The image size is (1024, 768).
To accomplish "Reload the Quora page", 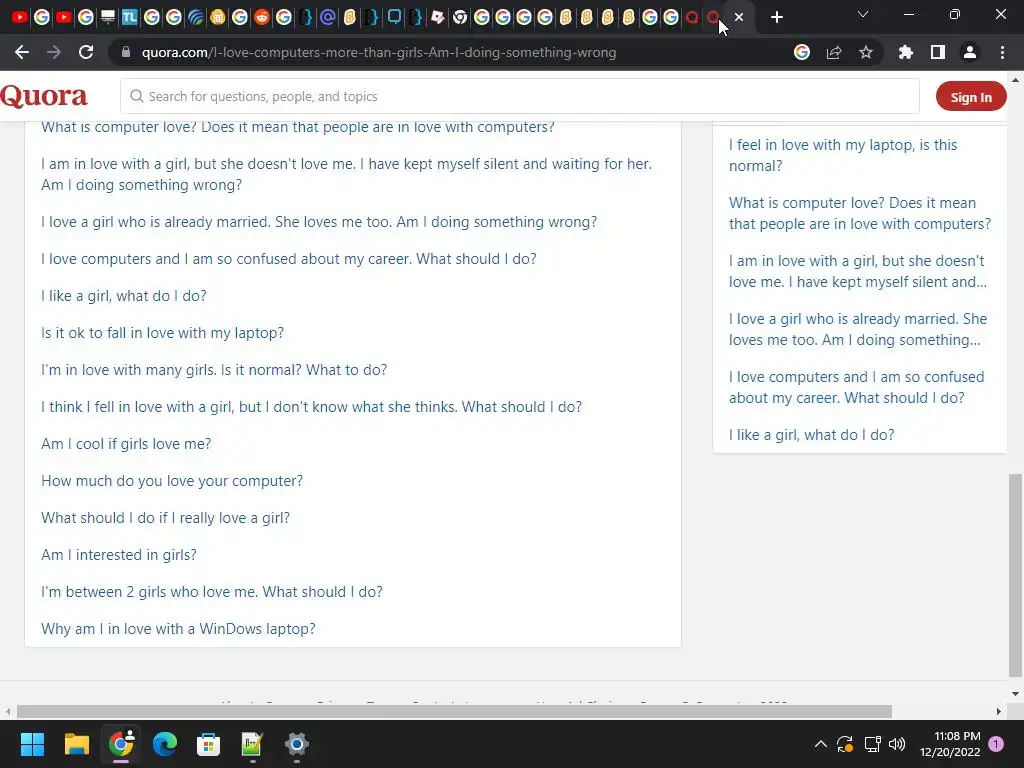I will 86,52.
